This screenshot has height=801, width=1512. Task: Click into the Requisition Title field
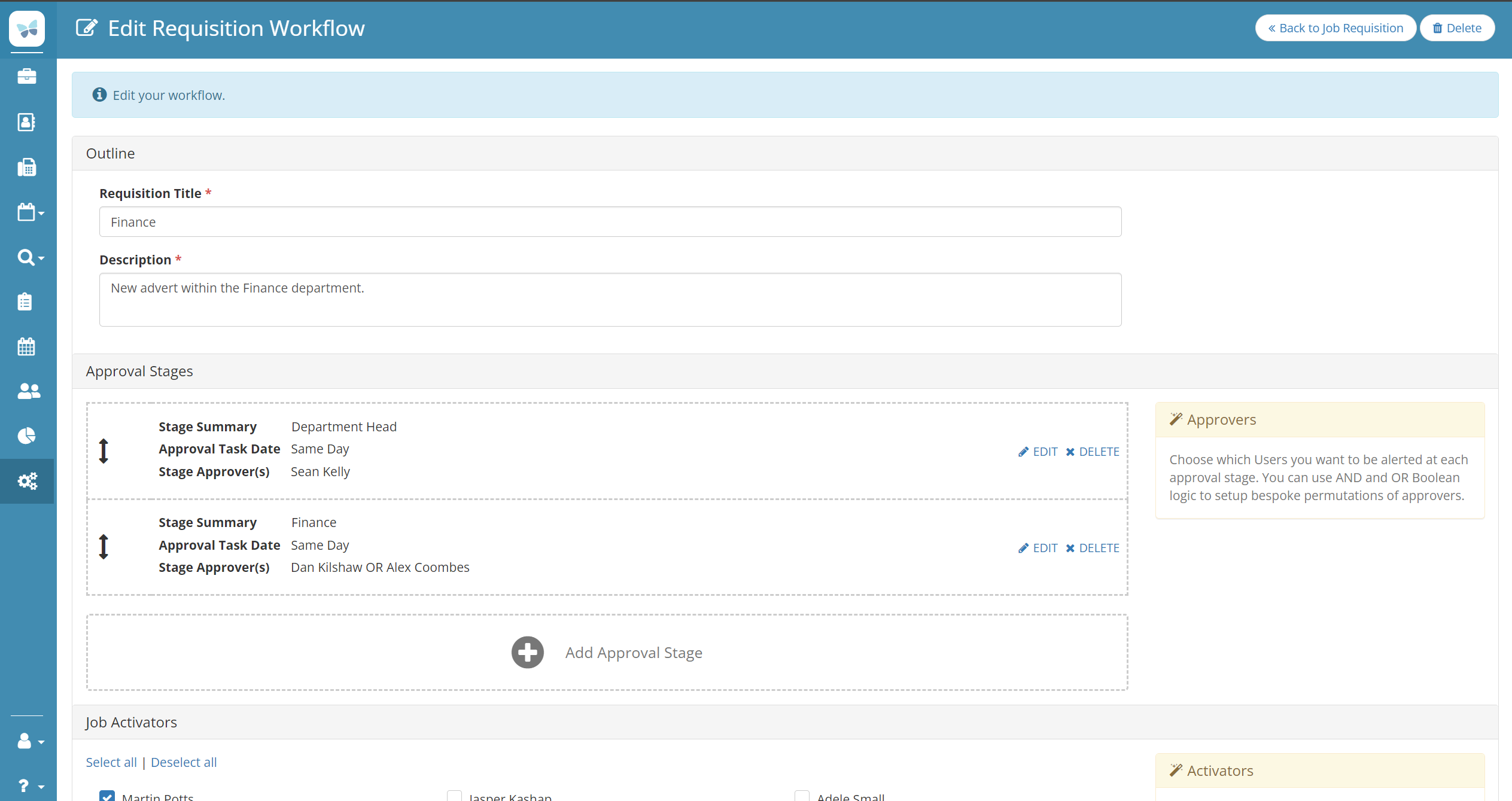pos(610,222)
